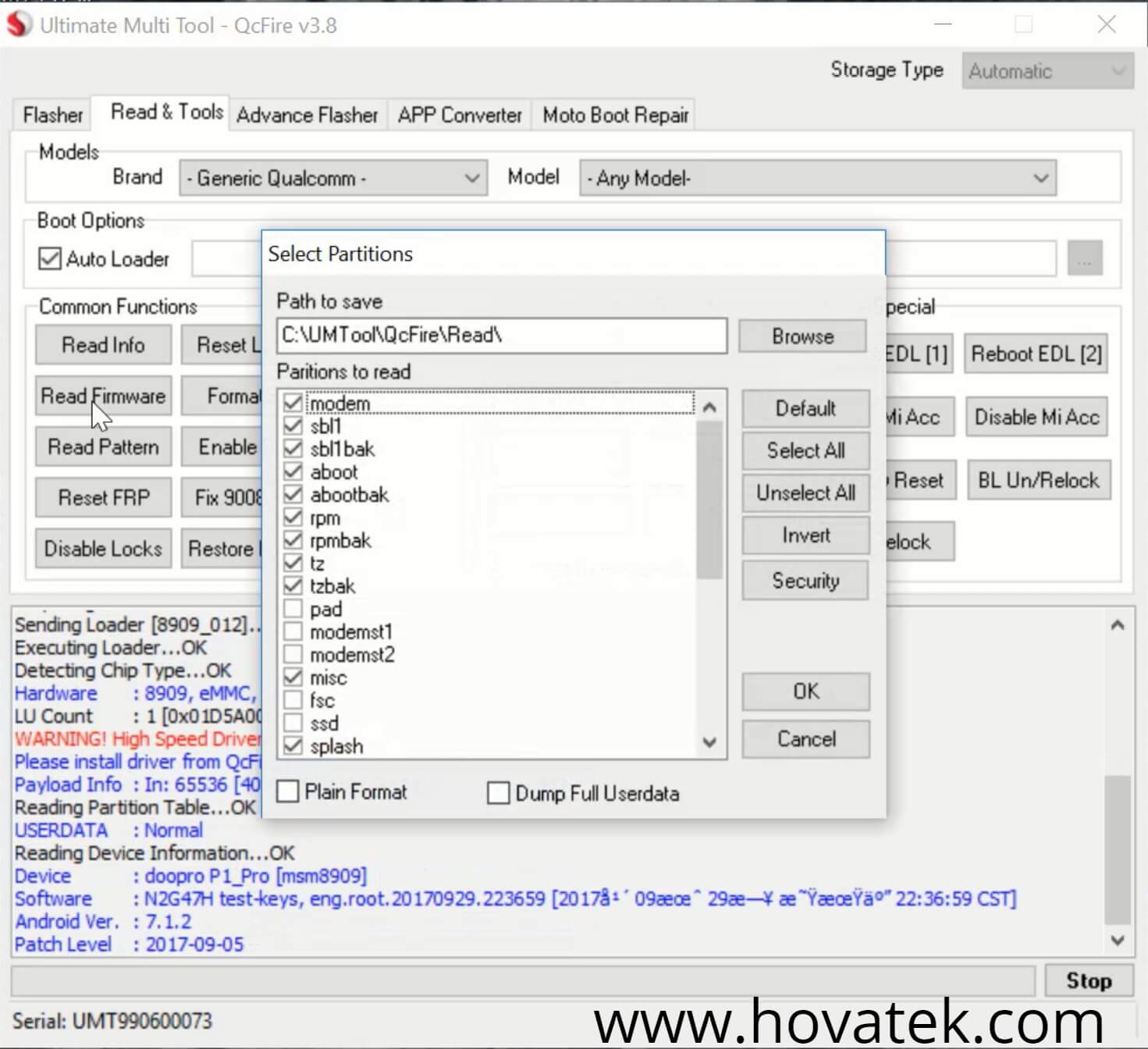
Task: Uncheck the sbl1 partition checkbox
Action: [x=293, y=426]
